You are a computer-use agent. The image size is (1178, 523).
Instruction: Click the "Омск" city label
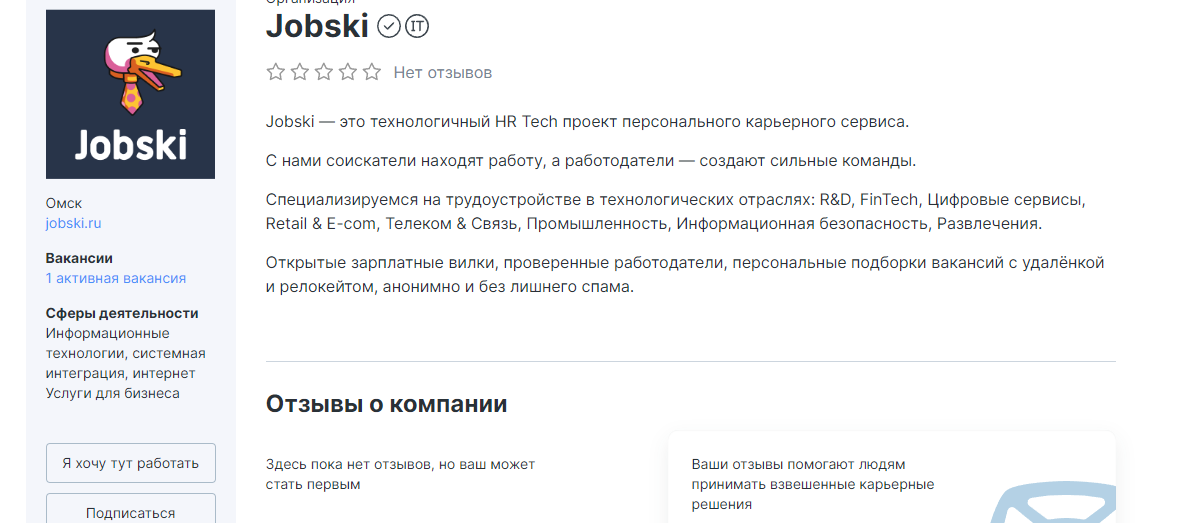64,203
